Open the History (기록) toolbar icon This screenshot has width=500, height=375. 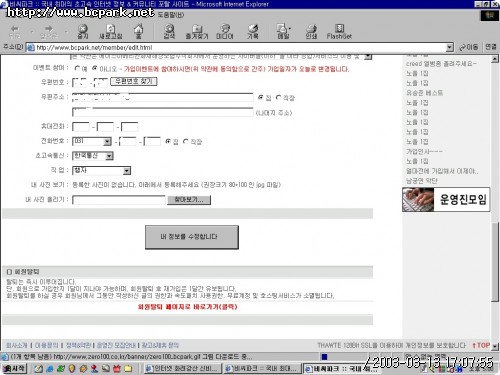(x=253, y=31)
